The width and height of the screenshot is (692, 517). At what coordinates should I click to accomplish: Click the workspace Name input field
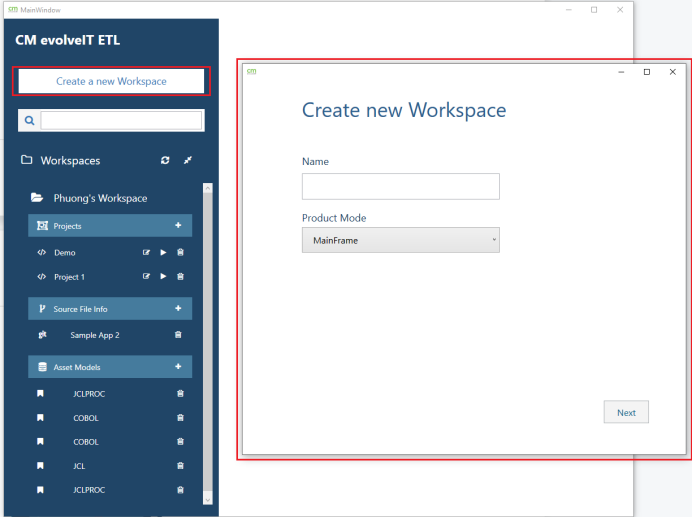click(401, 186)
